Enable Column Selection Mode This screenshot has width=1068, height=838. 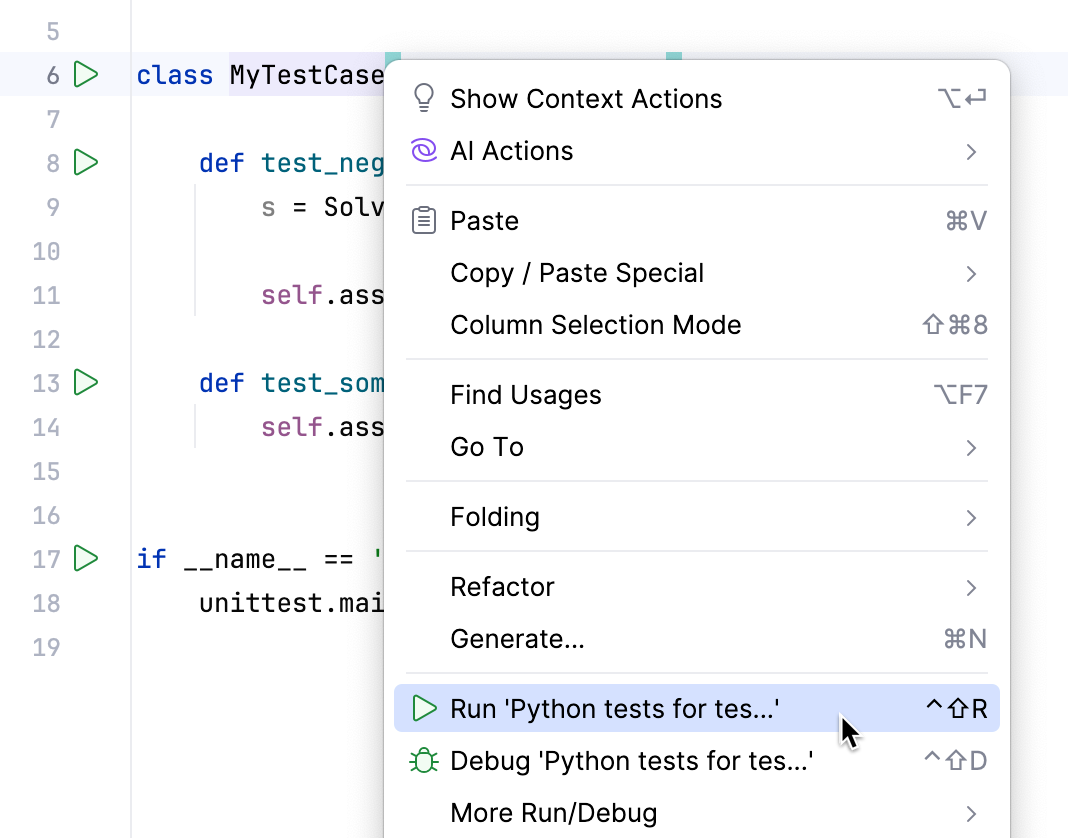pos(596,324)
